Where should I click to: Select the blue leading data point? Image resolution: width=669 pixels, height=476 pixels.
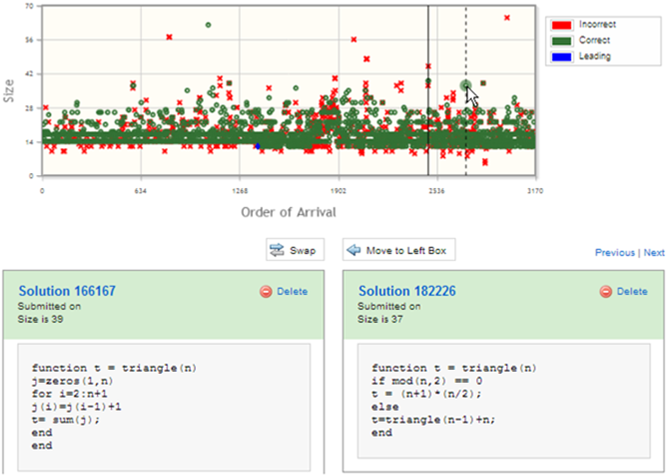(257, 146)
